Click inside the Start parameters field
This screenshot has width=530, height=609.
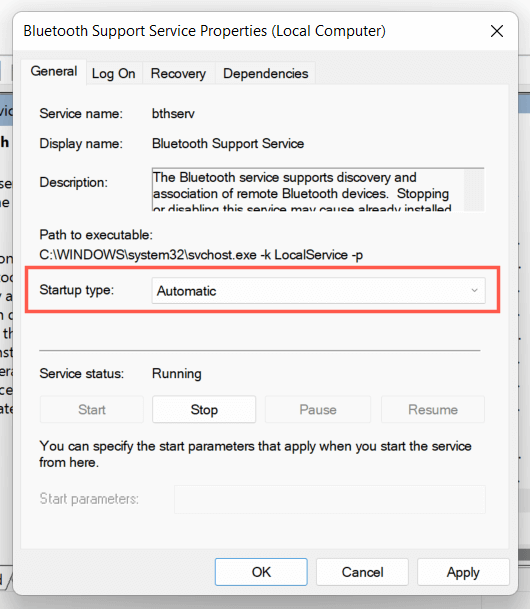click(330, 499)
